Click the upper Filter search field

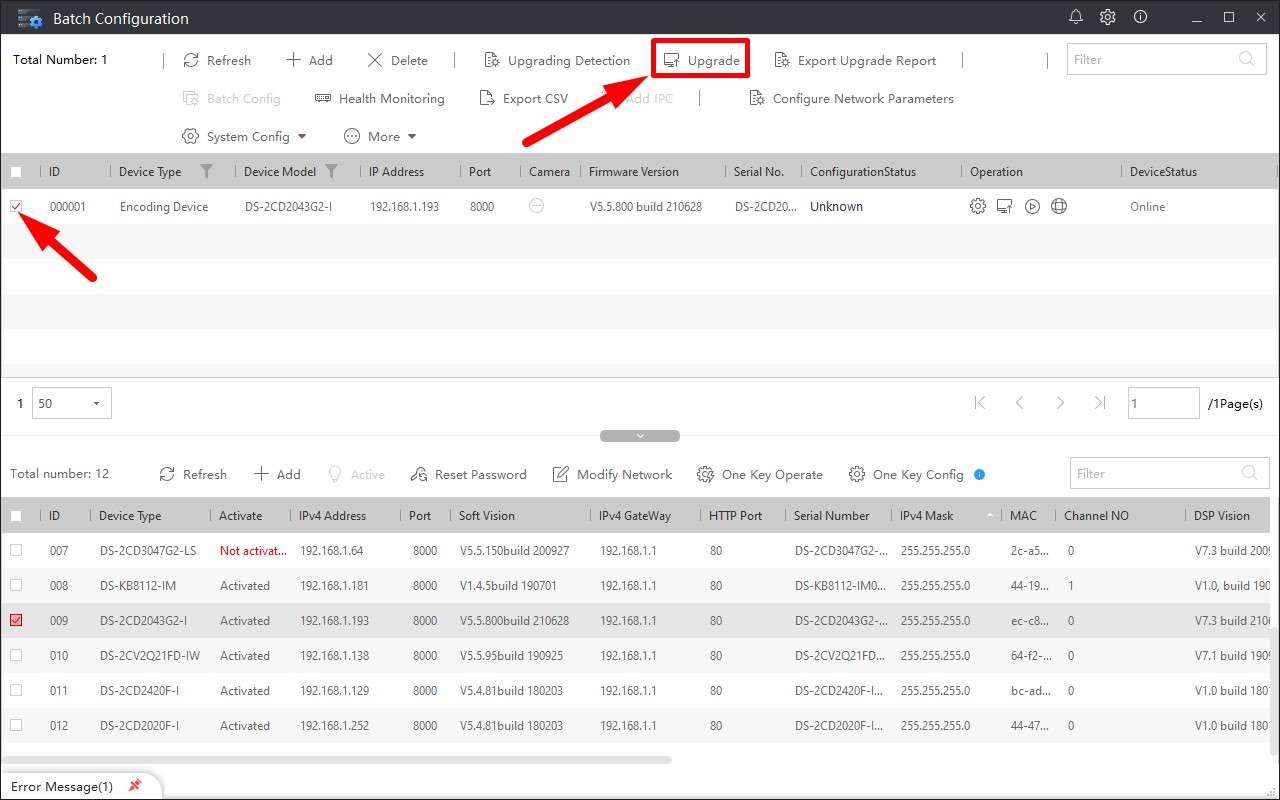pos(1150,60)
